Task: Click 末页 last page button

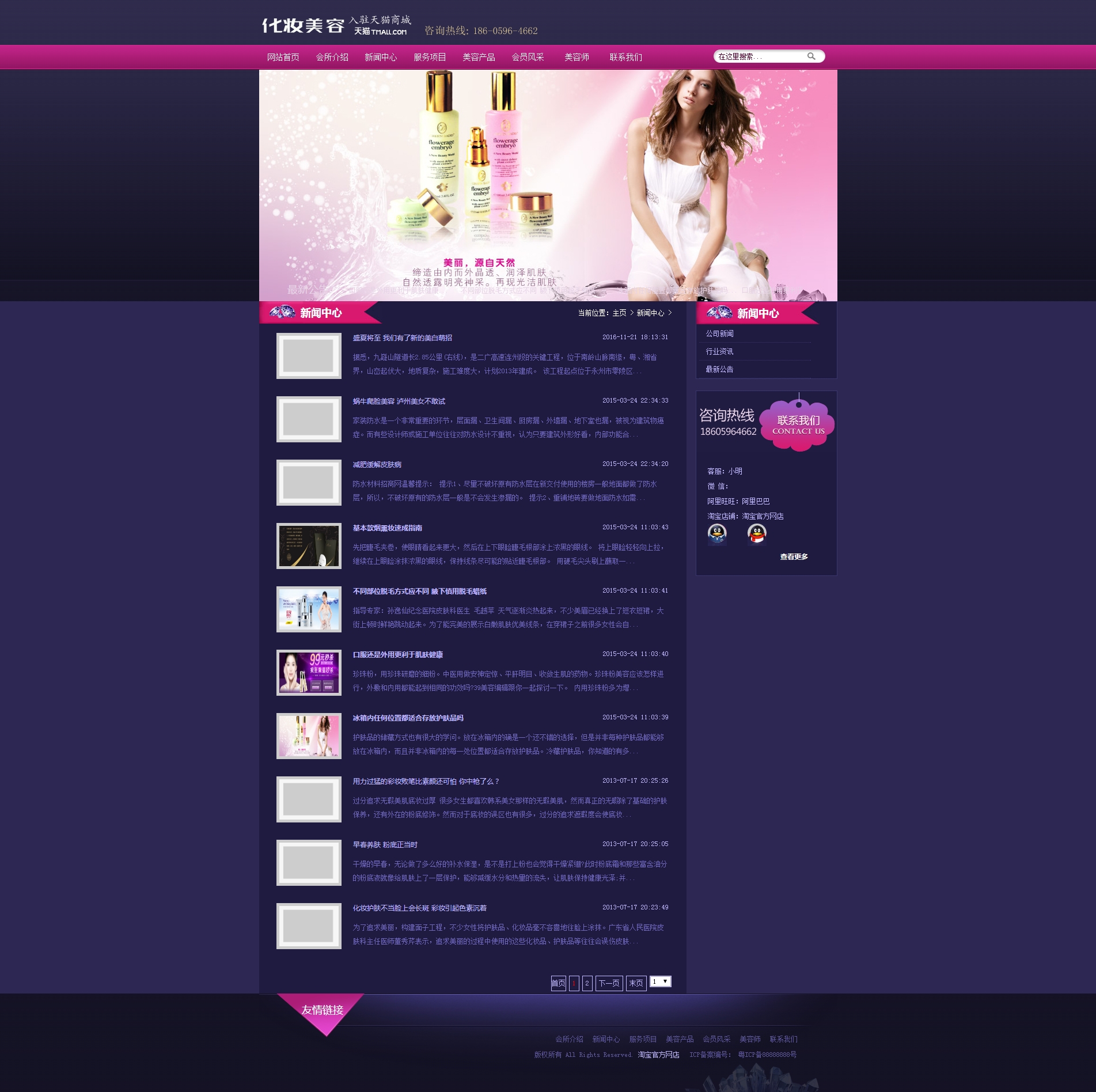Action: pos(636,983)
